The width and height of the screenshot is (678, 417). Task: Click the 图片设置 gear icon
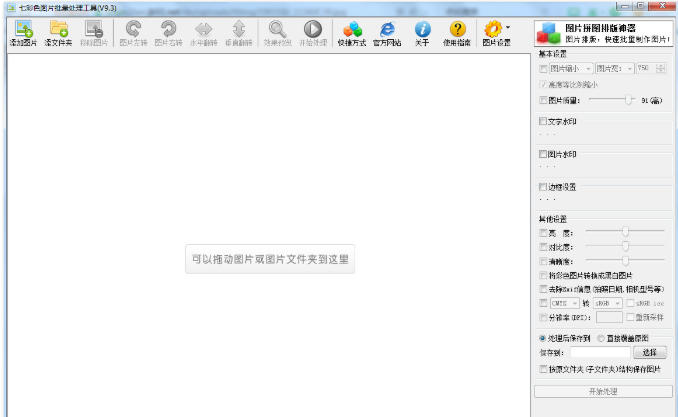click(x=492, y=34)
